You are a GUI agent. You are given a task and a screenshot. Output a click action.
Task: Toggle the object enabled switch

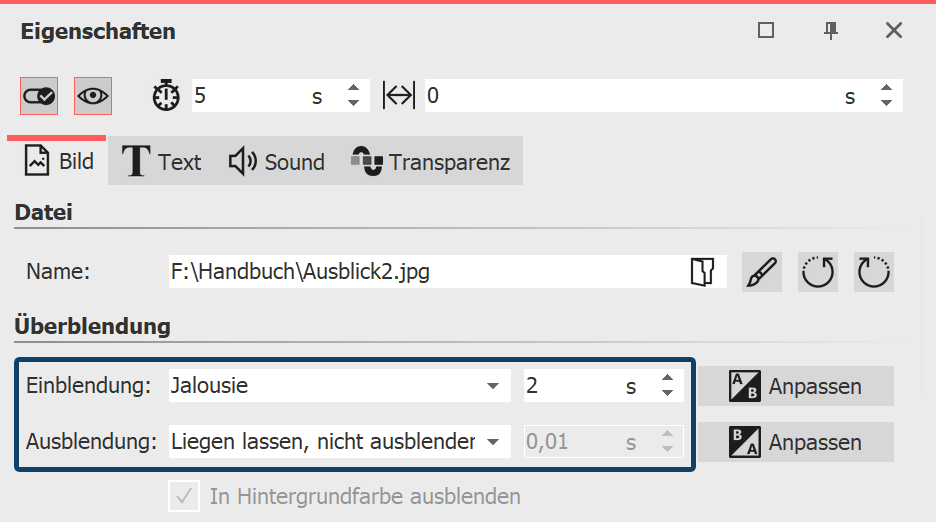click(39, 96)
